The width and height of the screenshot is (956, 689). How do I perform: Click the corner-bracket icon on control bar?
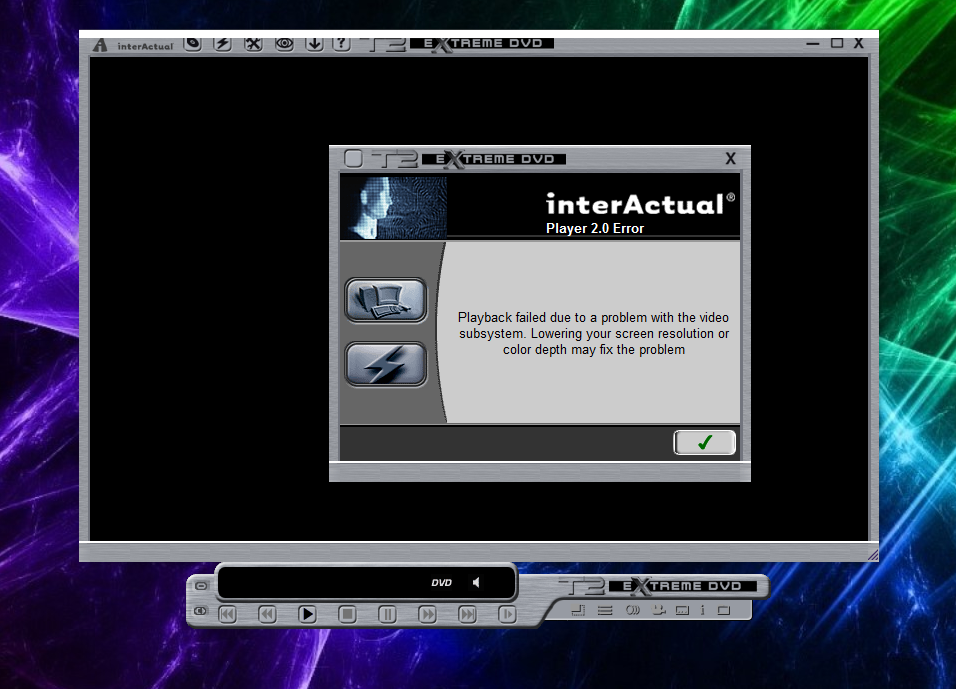578,610
